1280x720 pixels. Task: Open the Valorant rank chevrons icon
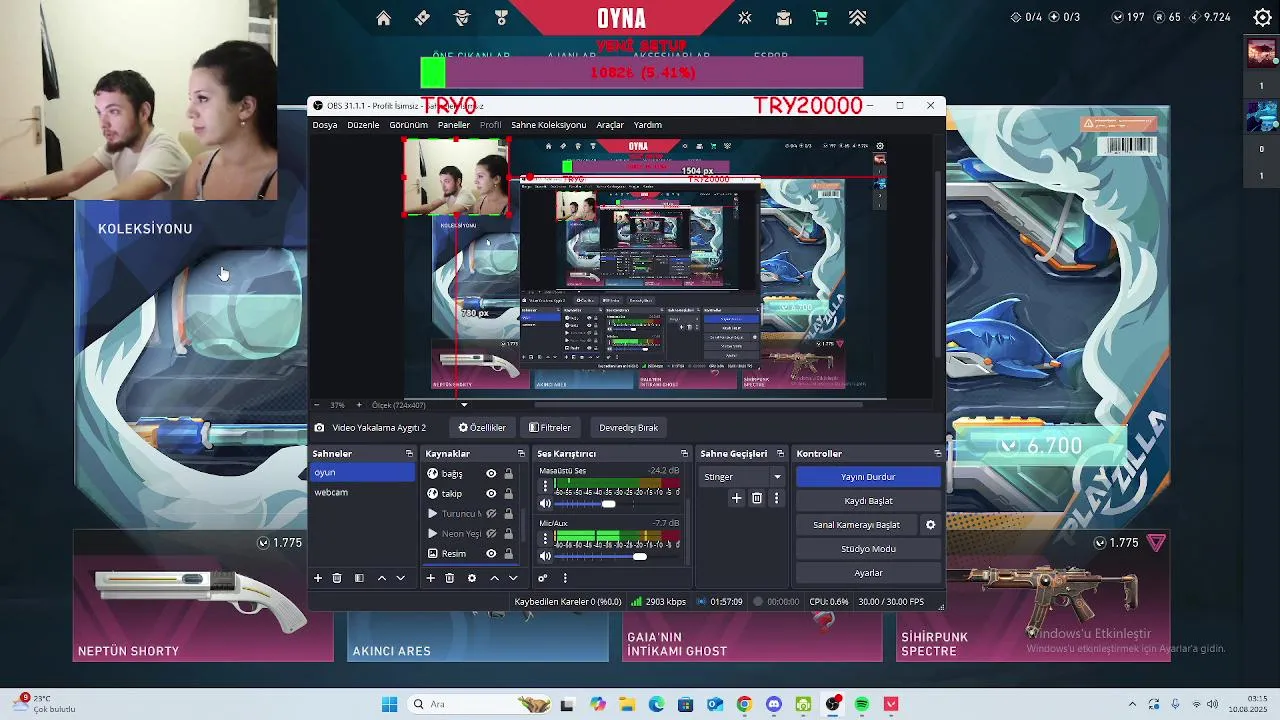pyautogui.click(x=858, y=18)
